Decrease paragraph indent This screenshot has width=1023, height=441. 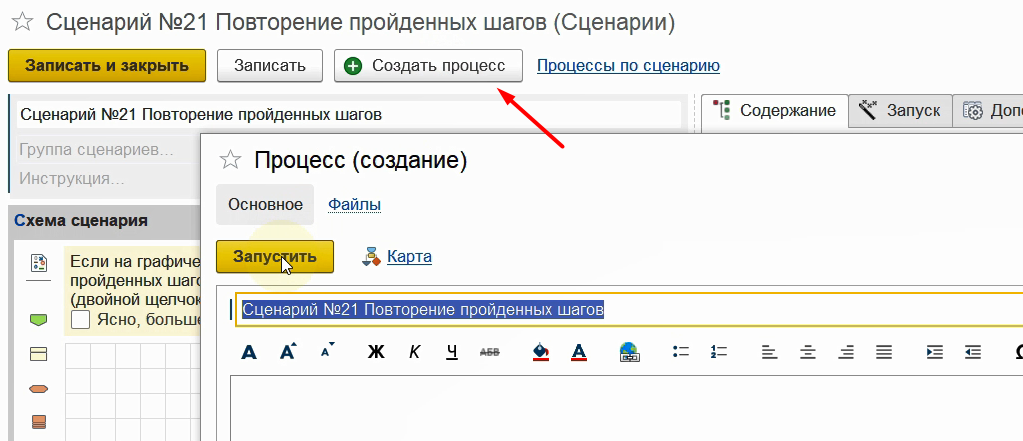click(973, 352)
